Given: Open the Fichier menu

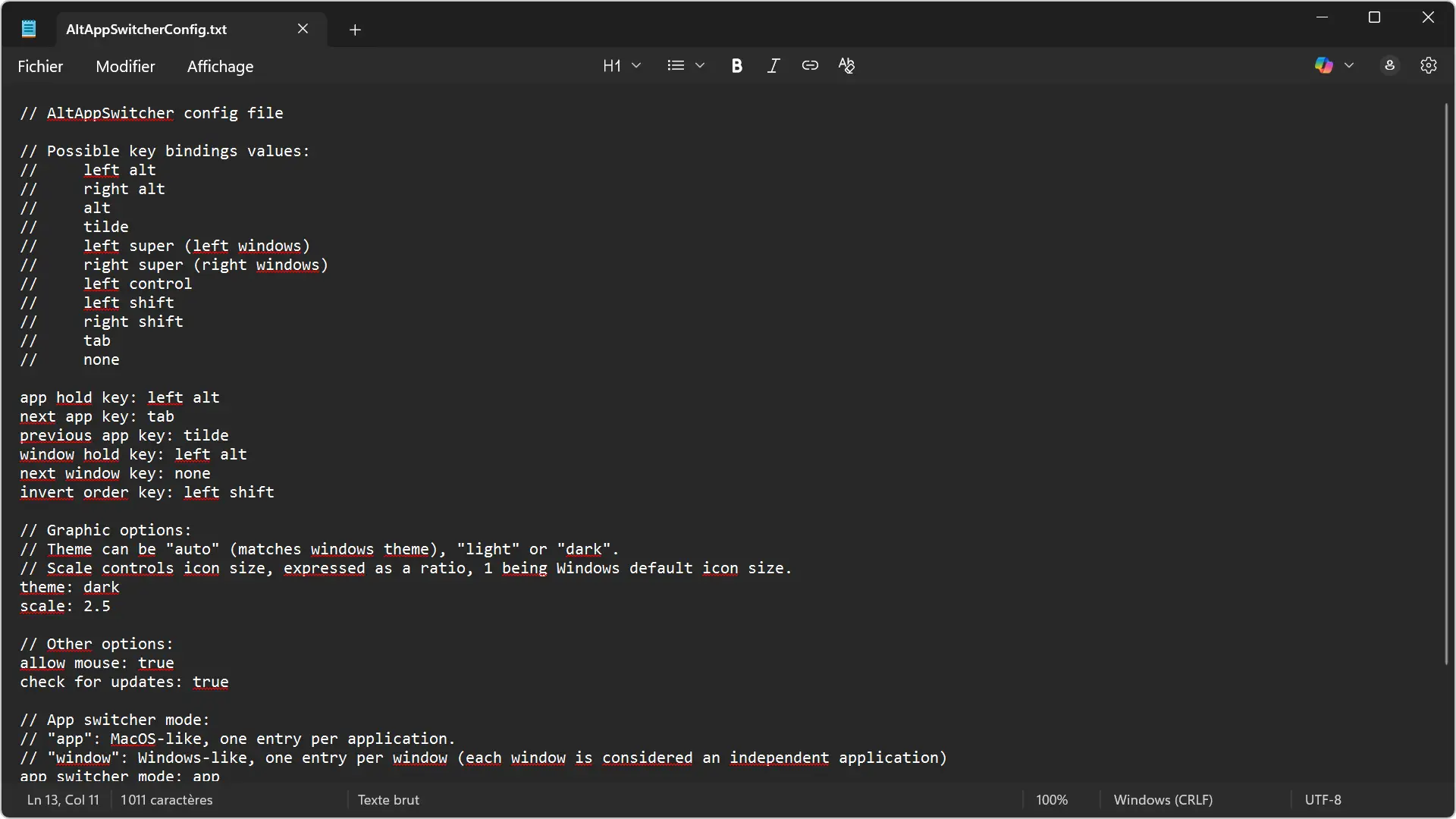Looking at the screenshot, I should (40, 66).
